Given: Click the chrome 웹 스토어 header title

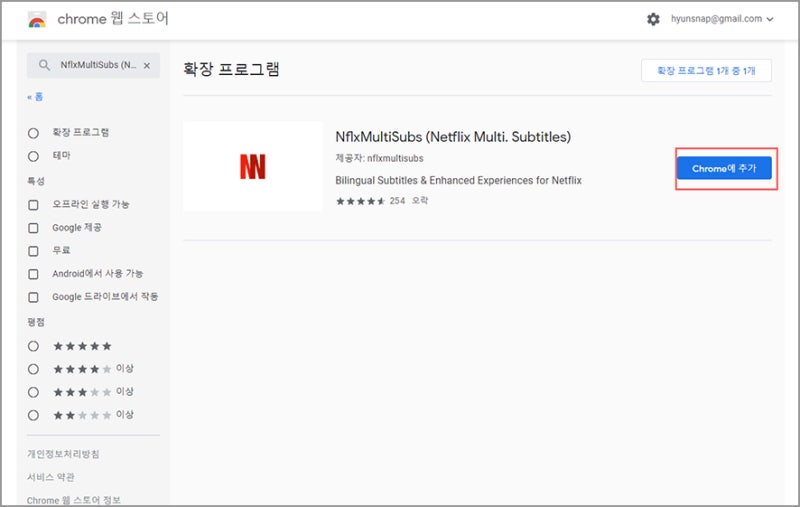Looking at the screenshot, I should point(113,19).
